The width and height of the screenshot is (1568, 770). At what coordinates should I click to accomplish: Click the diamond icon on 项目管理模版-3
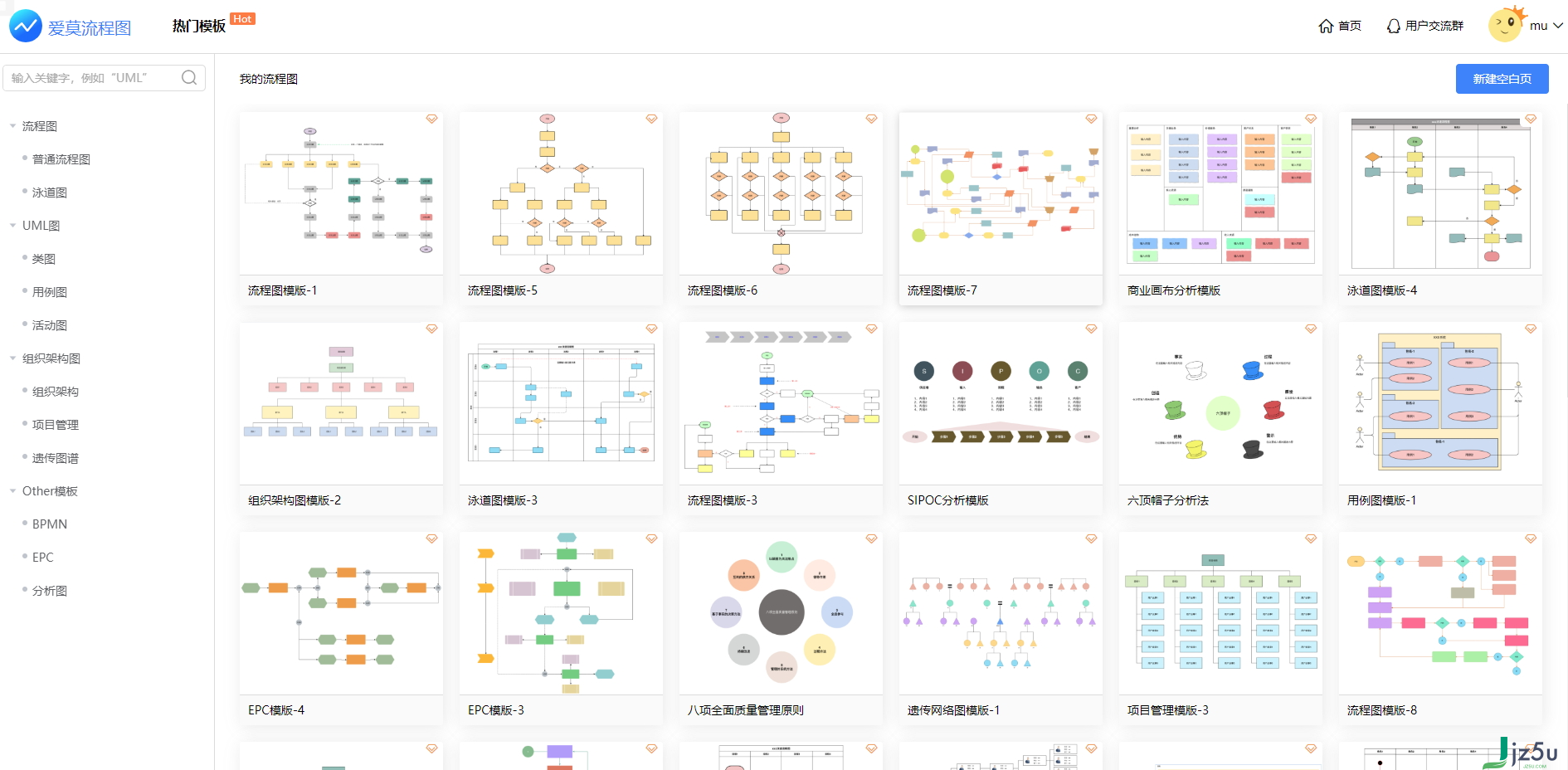(x=1311, y=539)
